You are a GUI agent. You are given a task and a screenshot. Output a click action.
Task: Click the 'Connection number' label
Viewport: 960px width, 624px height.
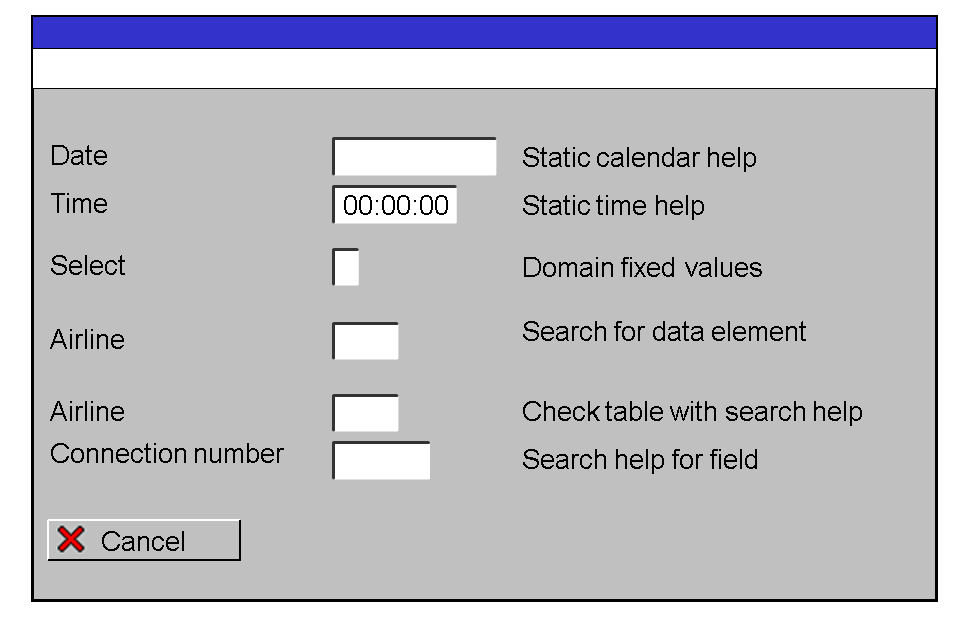pyautogui.click(x=167, y=454)
